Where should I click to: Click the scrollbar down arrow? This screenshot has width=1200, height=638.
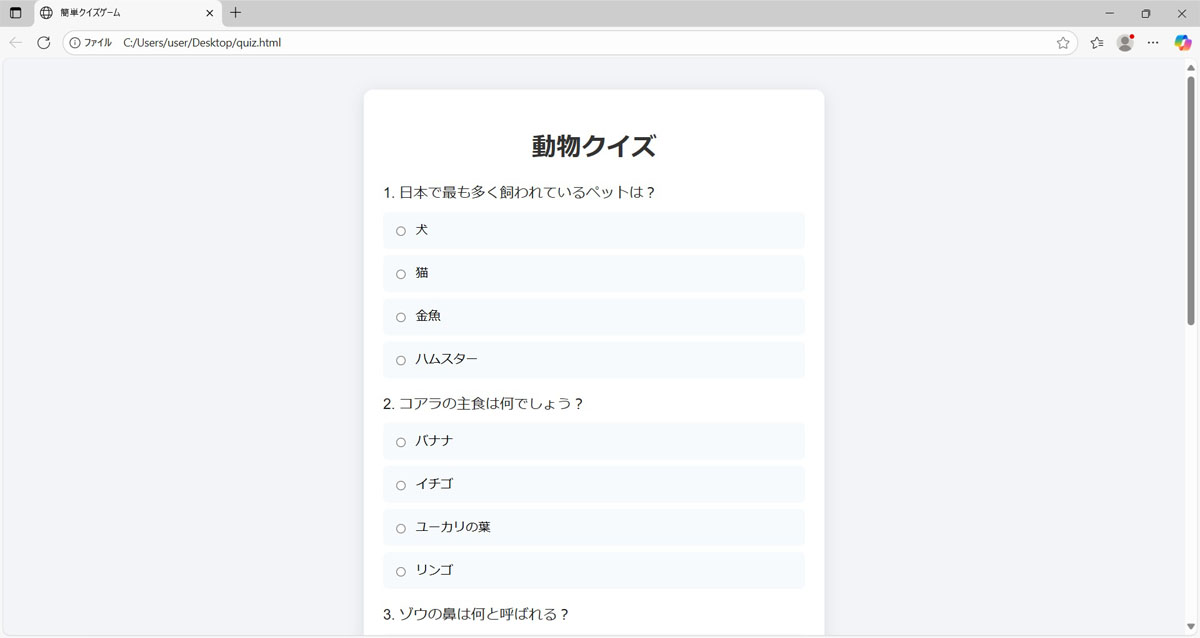pos(1190,627)
